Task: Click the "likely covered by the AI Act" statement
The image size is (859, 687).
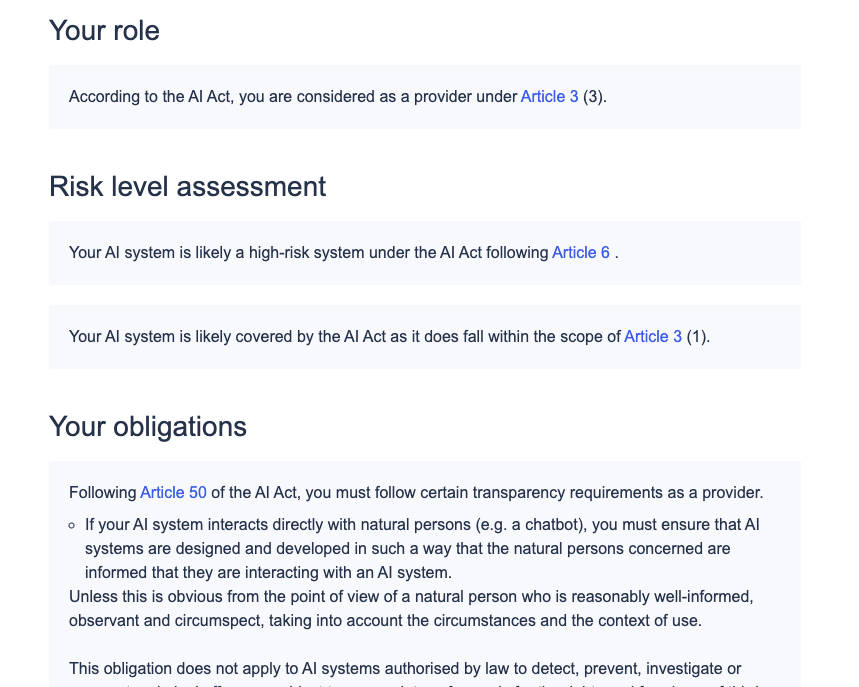Action: click(x=300, y=337)
